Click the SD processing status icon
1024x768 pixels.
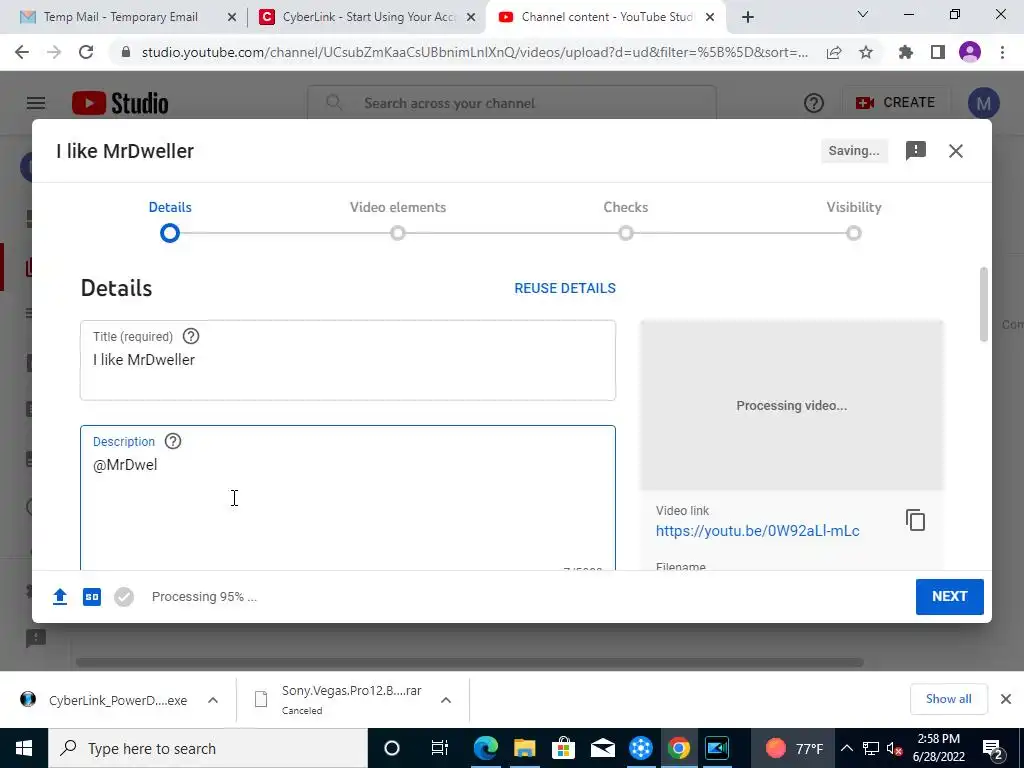point(92,597)
